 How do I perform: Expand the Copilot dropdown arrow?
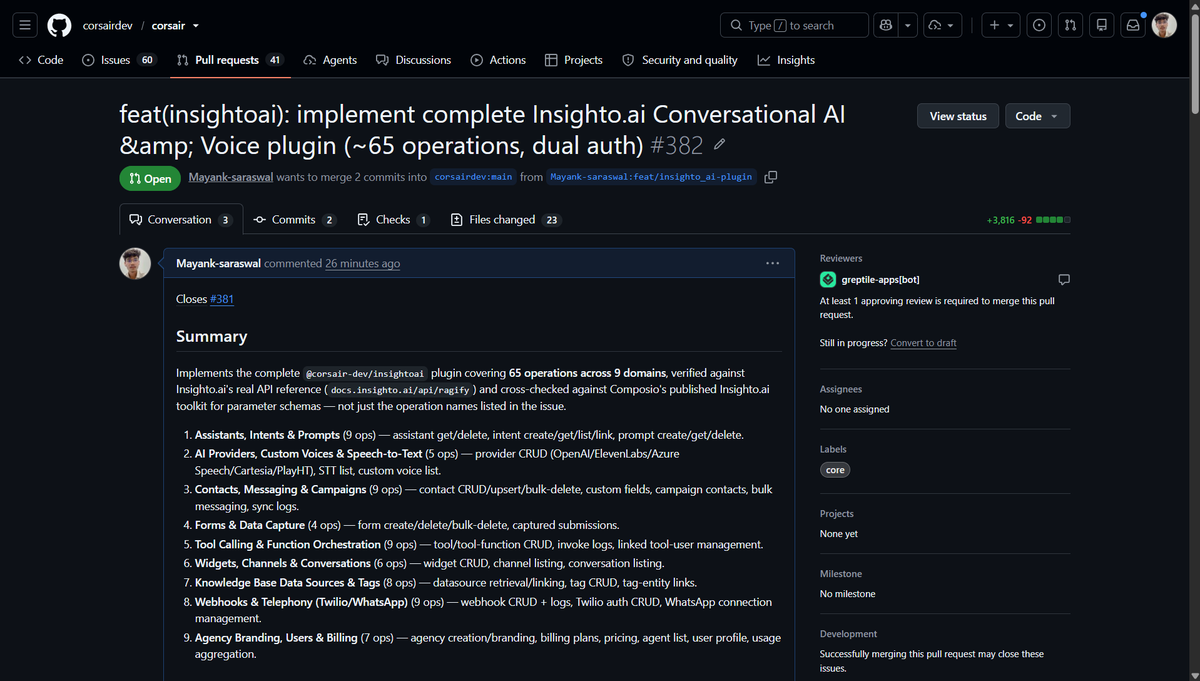[908, 25]
